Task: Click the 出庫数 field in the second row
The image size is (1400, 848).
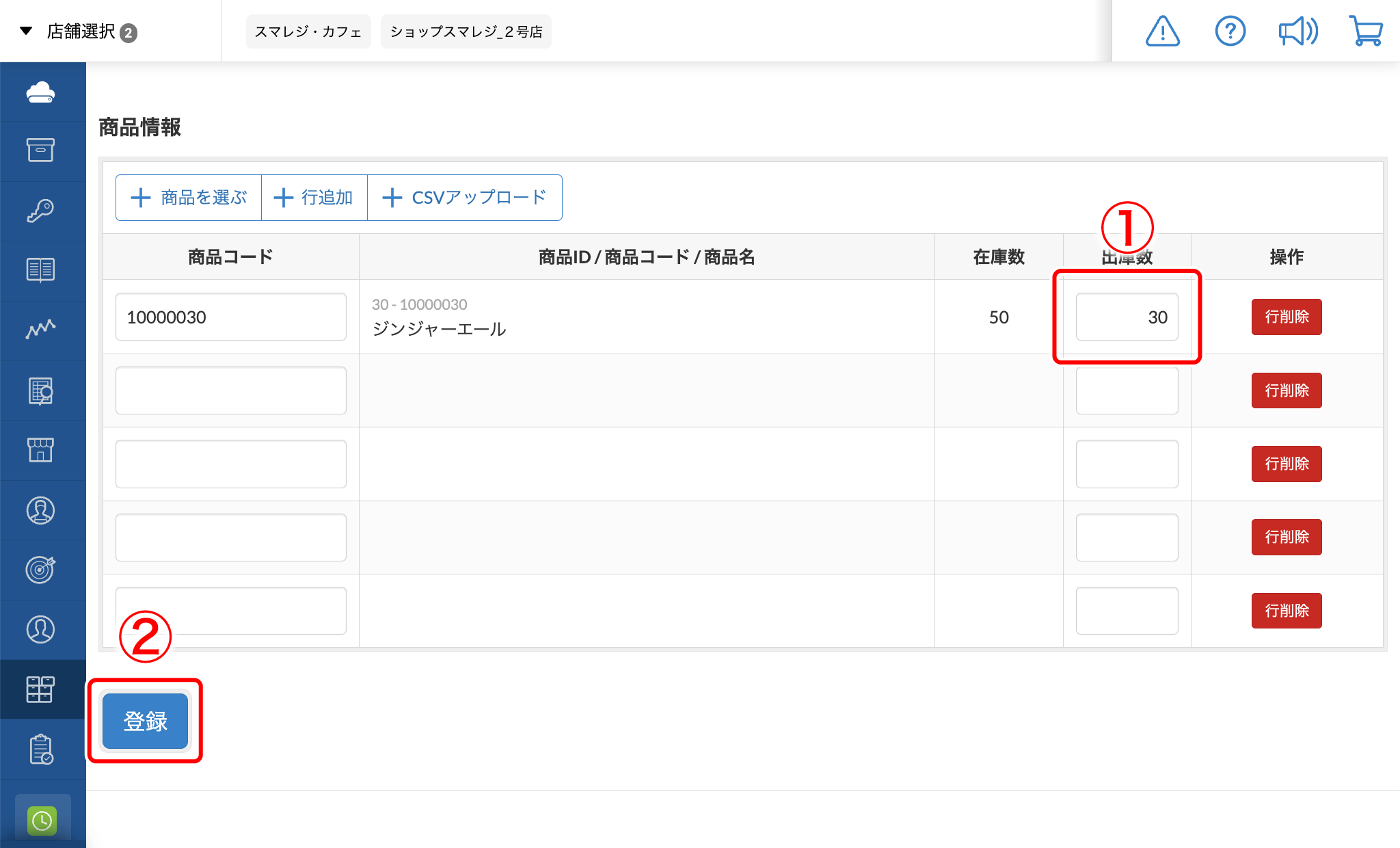Action: tap(1127, 390)
